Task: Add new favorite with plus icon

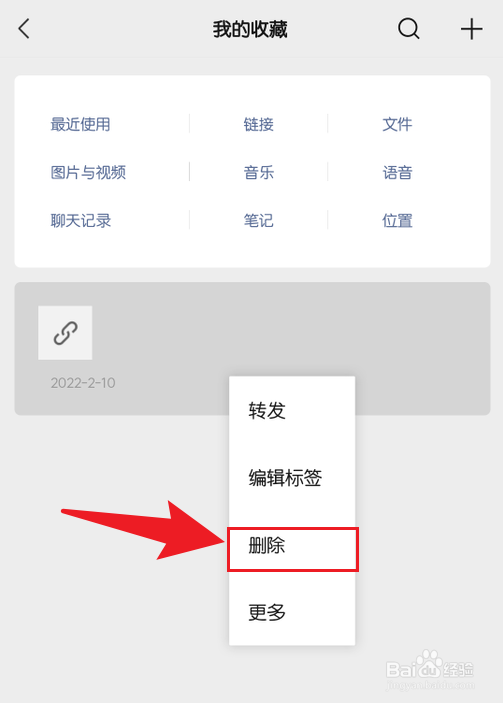Action: 472,30
